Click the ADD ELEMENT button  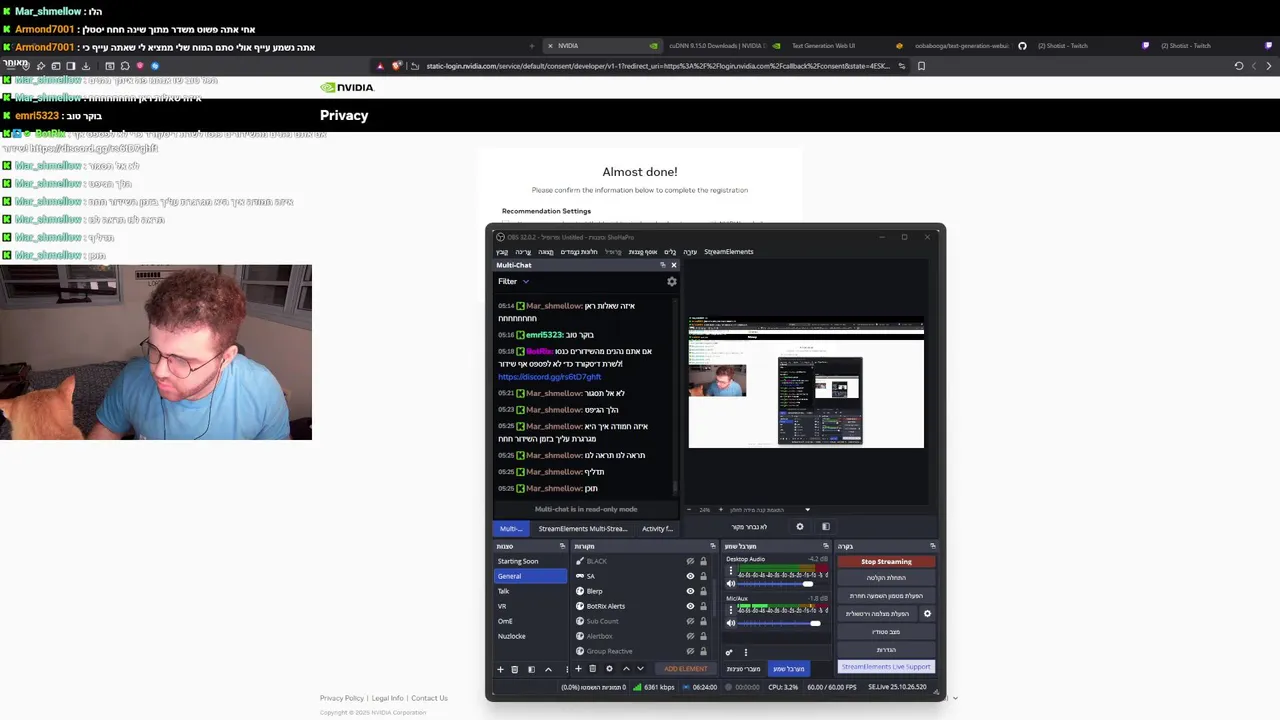click(685, 669)
